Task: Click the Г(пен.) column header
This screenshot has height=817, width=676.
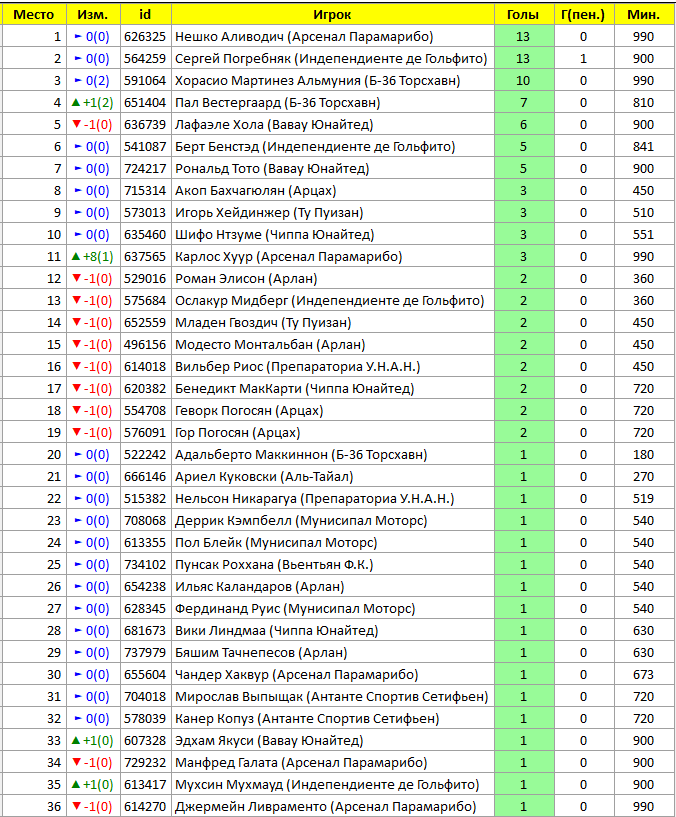Action: (x=583, y=15)
